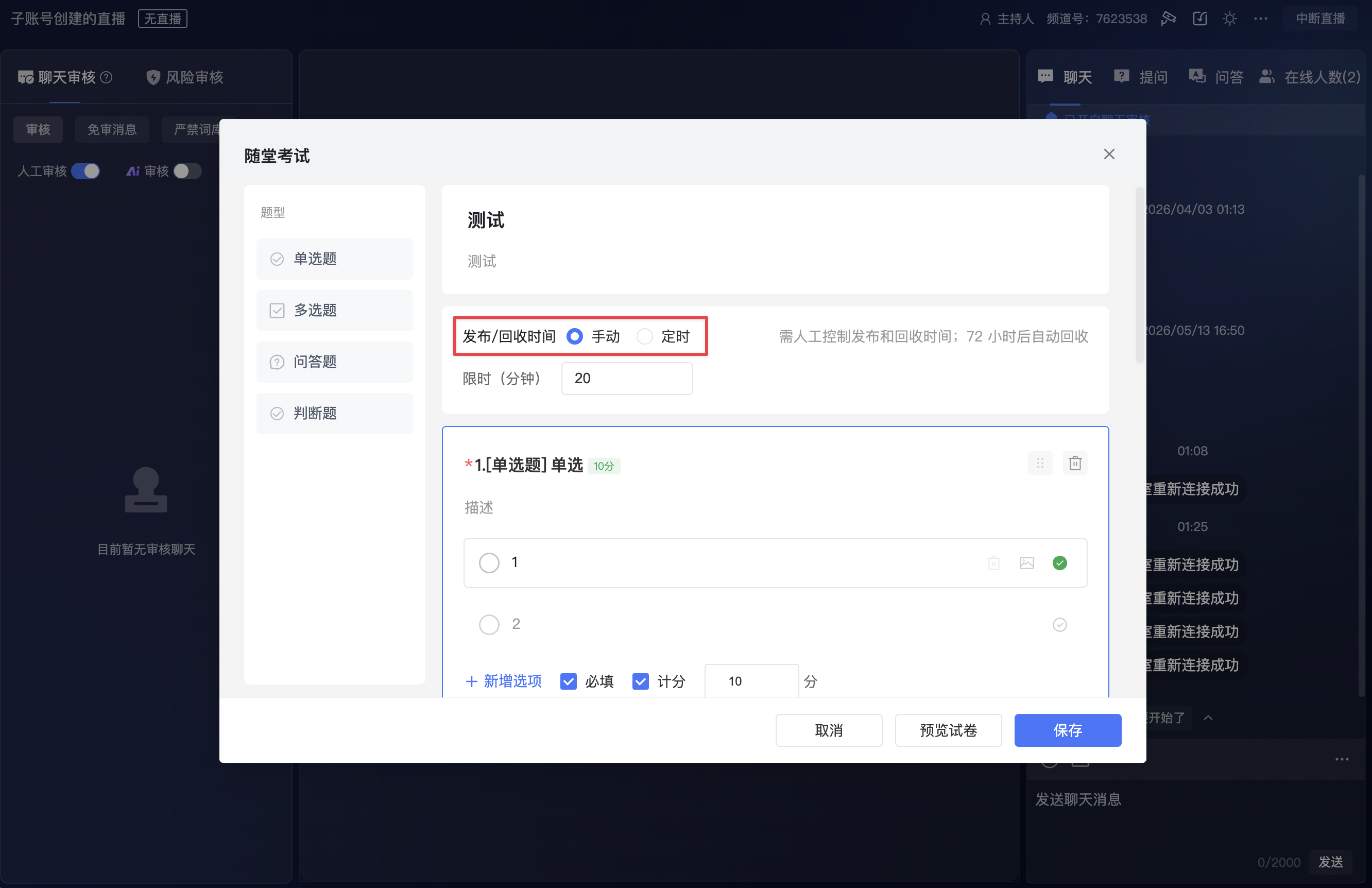Add a 问答题 question type
Screen dimensions: 1372x888
point(334,362)
